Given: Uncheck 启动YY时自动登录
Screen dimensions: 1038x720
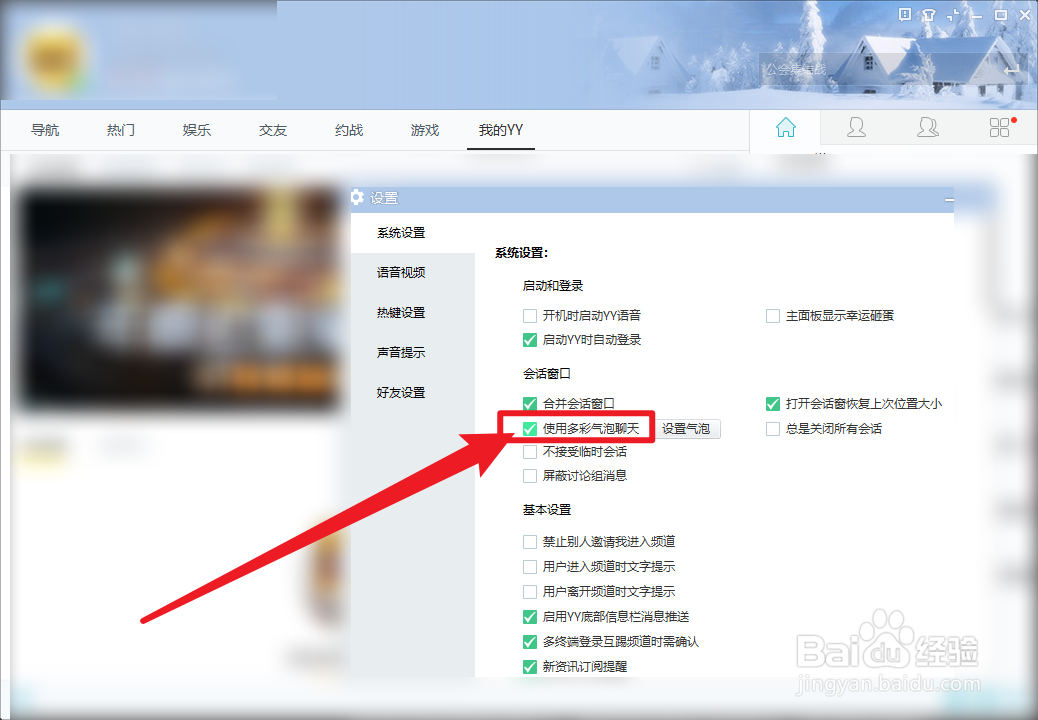Looking at the screenshot, I should [530, 340].
